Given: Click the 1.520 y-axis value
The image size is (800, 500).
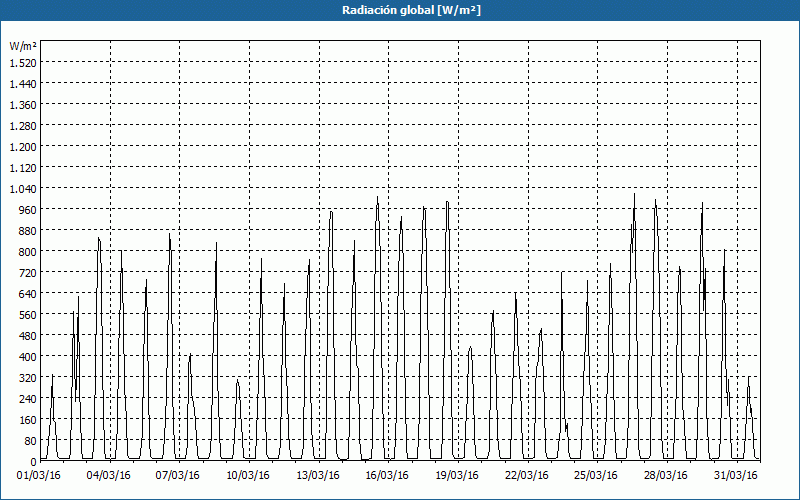Looking at the screenshot, I should tap(23, 63).
